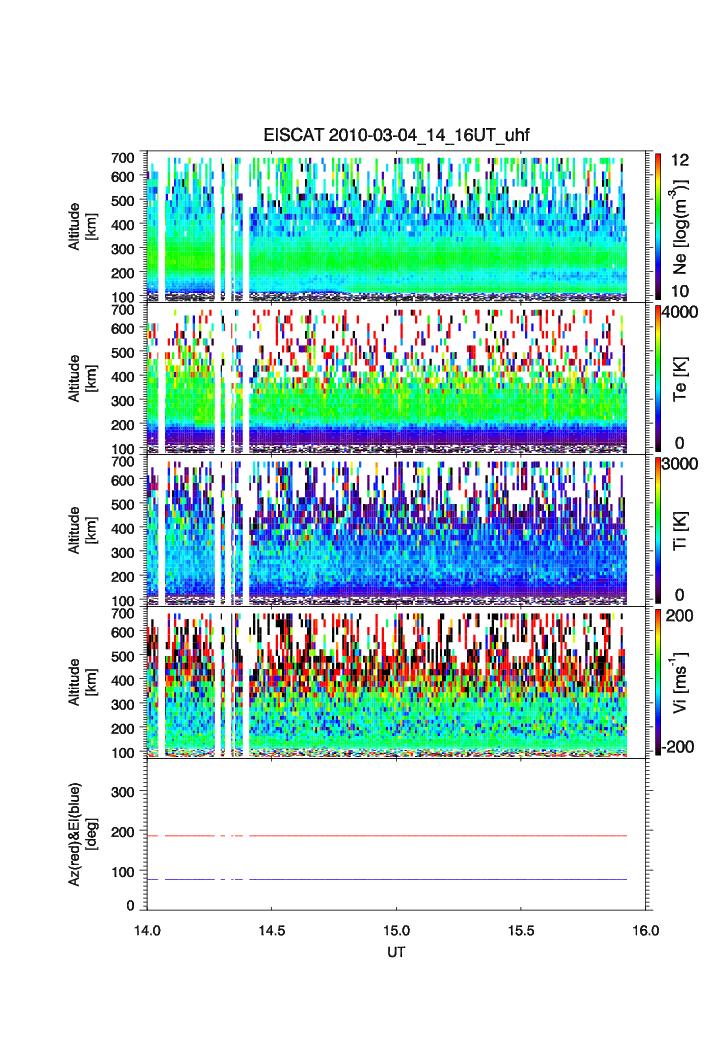Viewport: 708px width, 1062px height.
Task: Click the 15.5 tick label on x-axis
Action: 521,929
